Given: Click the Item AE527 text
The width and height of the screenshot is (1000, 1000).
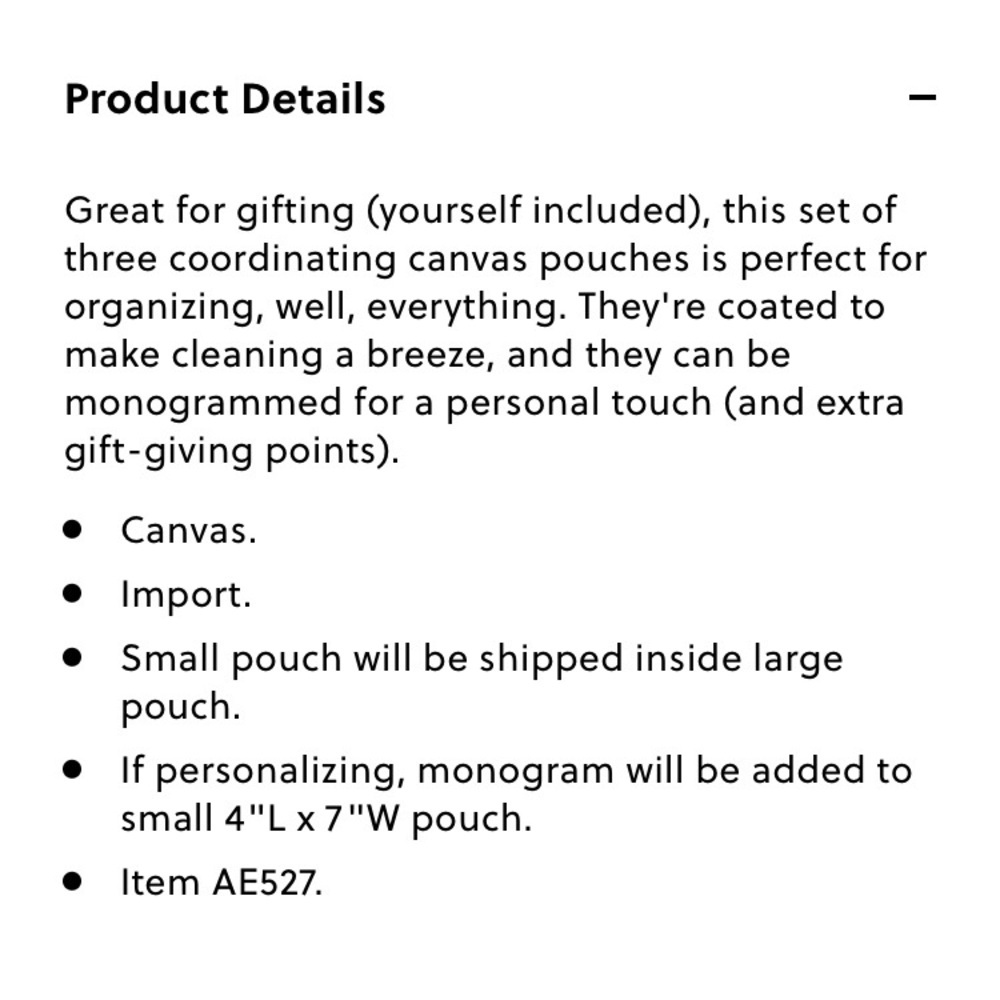Looking at the screenshot, I should pos(222,883).
